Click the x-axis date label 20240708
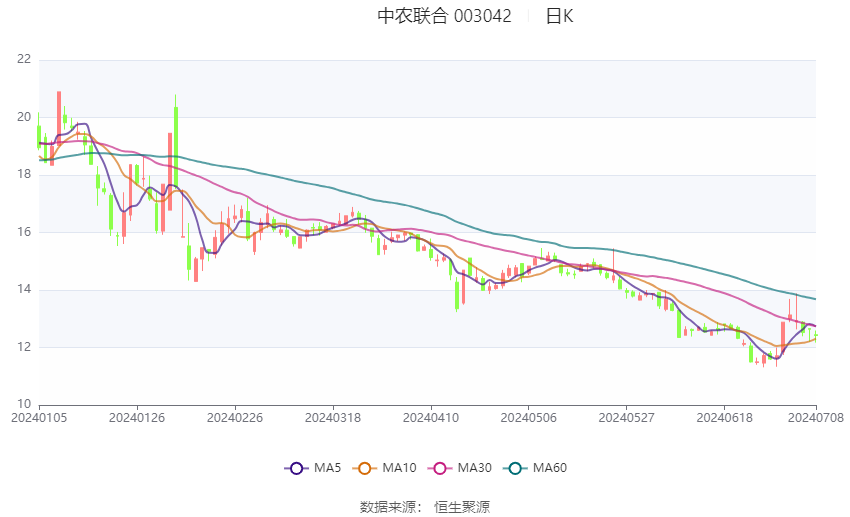Screen dimensions: 850x517 (x=816, y=418)
